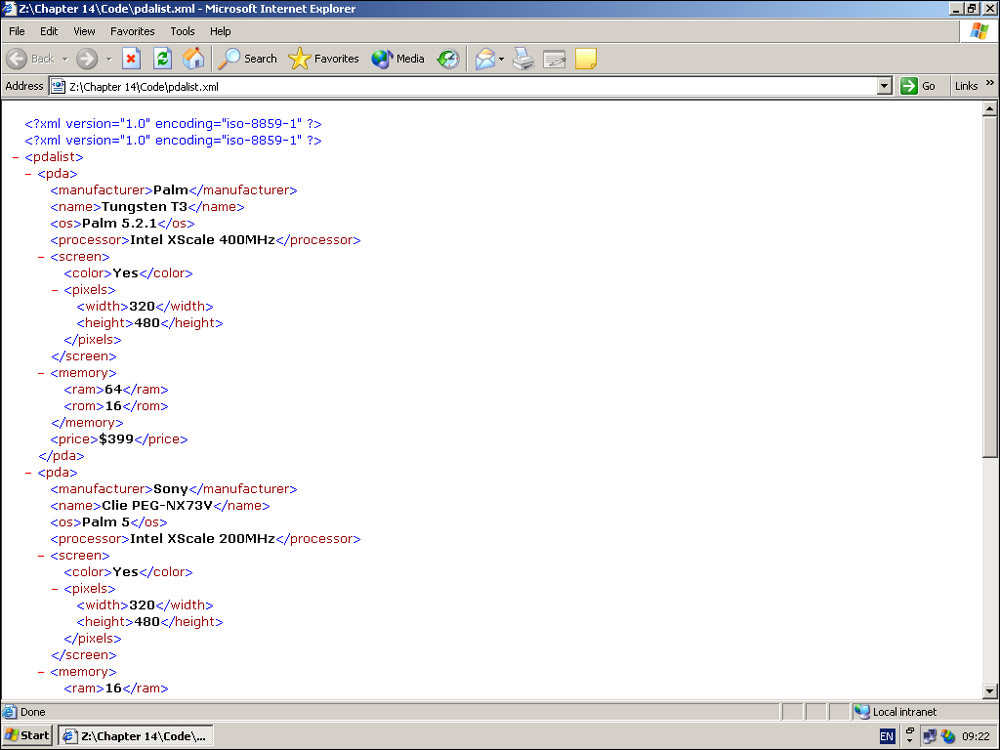The width and height of the screenshot is (1000, 750).
Task: Click the yellow note icon in toolbar
Action: (x=586, y=59)
